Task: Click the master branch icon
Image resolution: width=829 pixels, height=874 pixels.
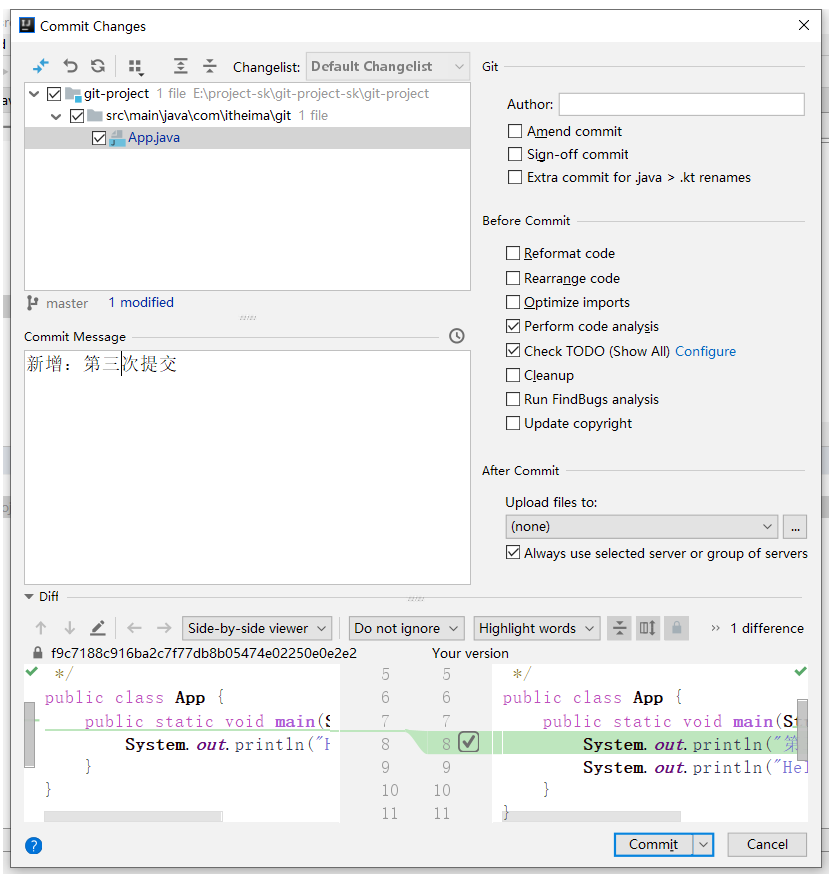Action: point(32,303)
